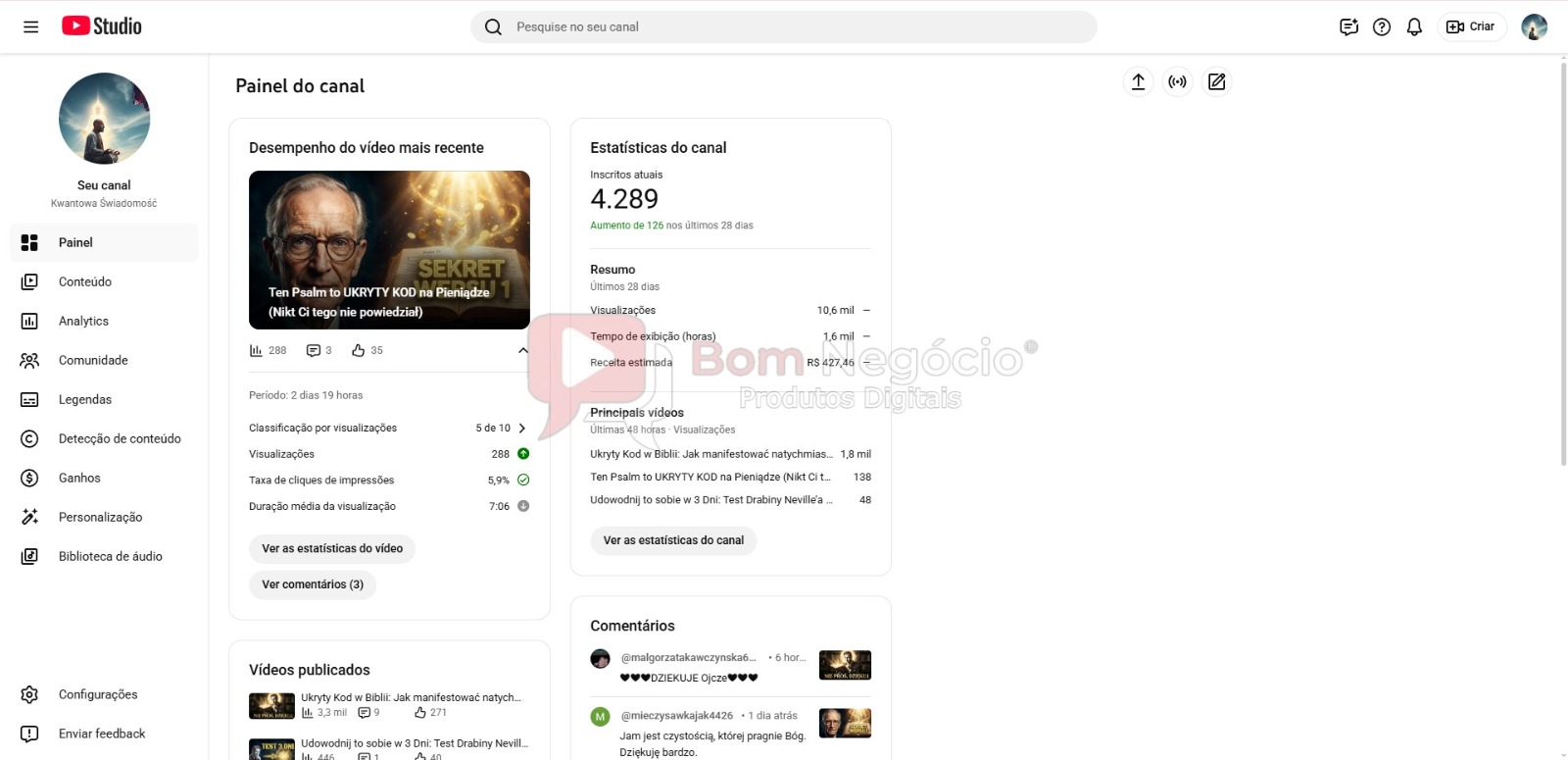Screen dimensions: 1568x760
Task: Open Biblioteca de áudio in sidebar
Action: 104,556
